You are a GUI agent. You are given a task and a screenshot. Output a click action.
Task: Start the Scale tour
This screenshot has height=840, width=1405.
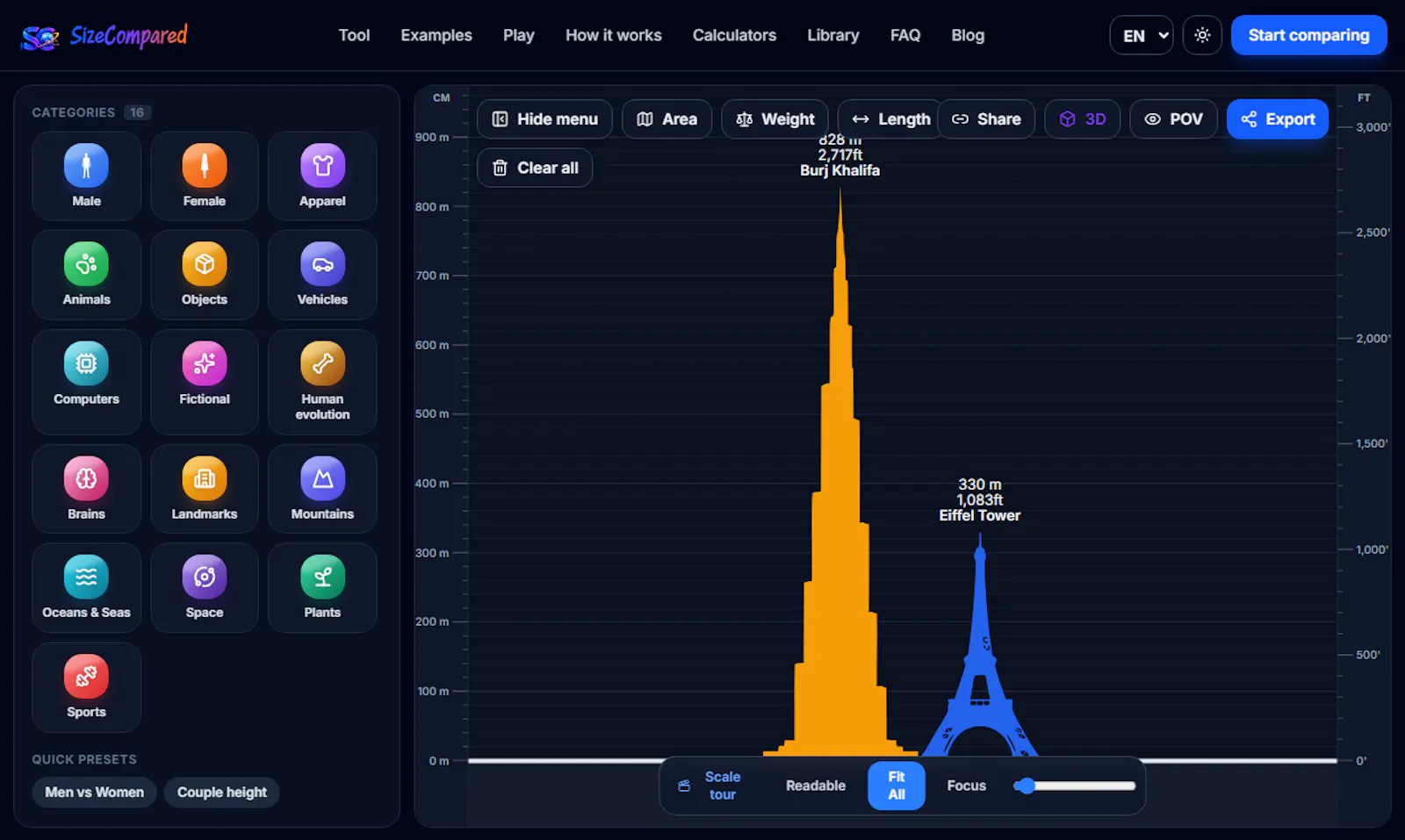click(x=710, y=786)
